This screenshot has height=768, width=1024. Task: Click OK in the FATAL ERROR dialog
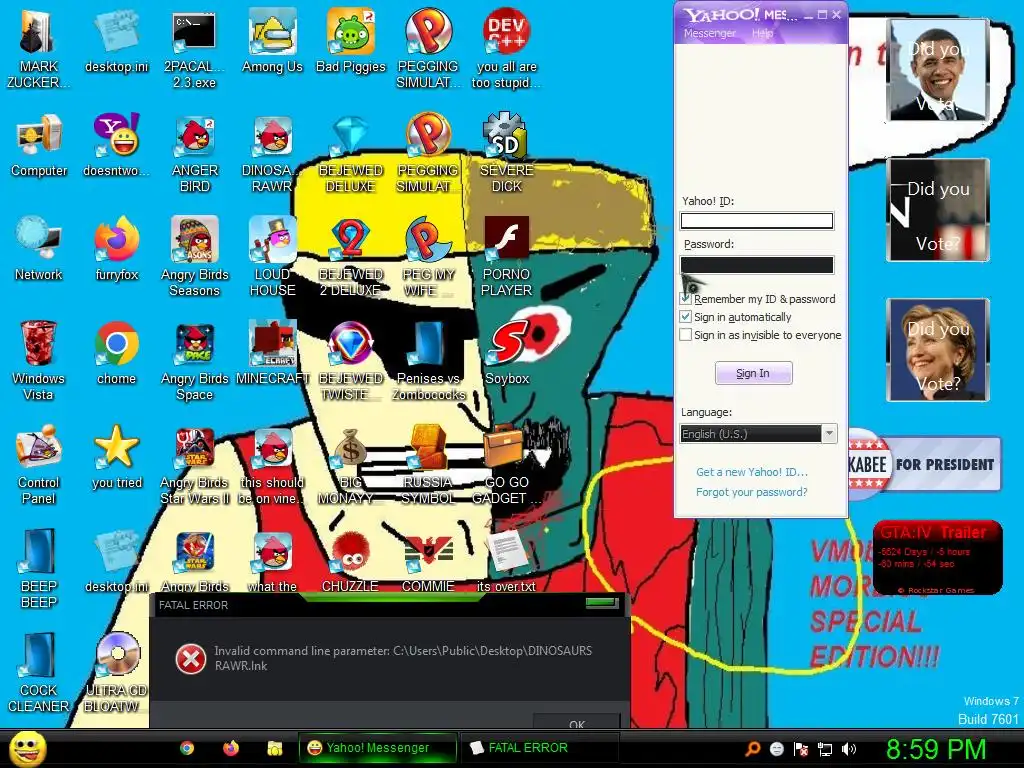pyautogui.click(x=577, y=722)
